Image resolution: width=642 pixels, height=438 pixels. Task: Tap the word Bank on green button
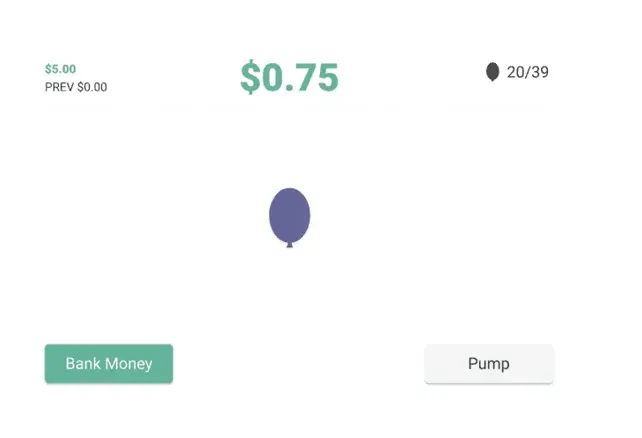(x=83, y=363)
